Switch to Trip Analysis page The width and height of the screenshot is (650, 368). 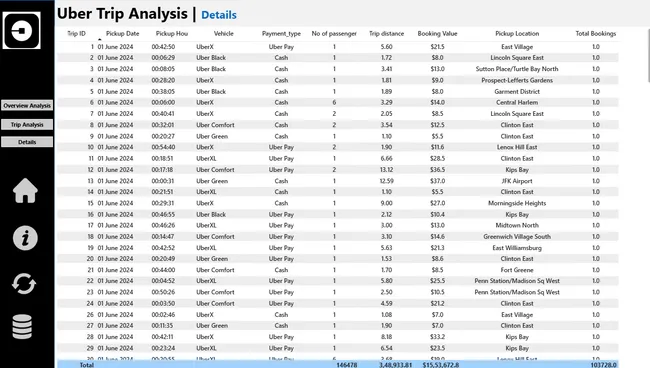27,124
